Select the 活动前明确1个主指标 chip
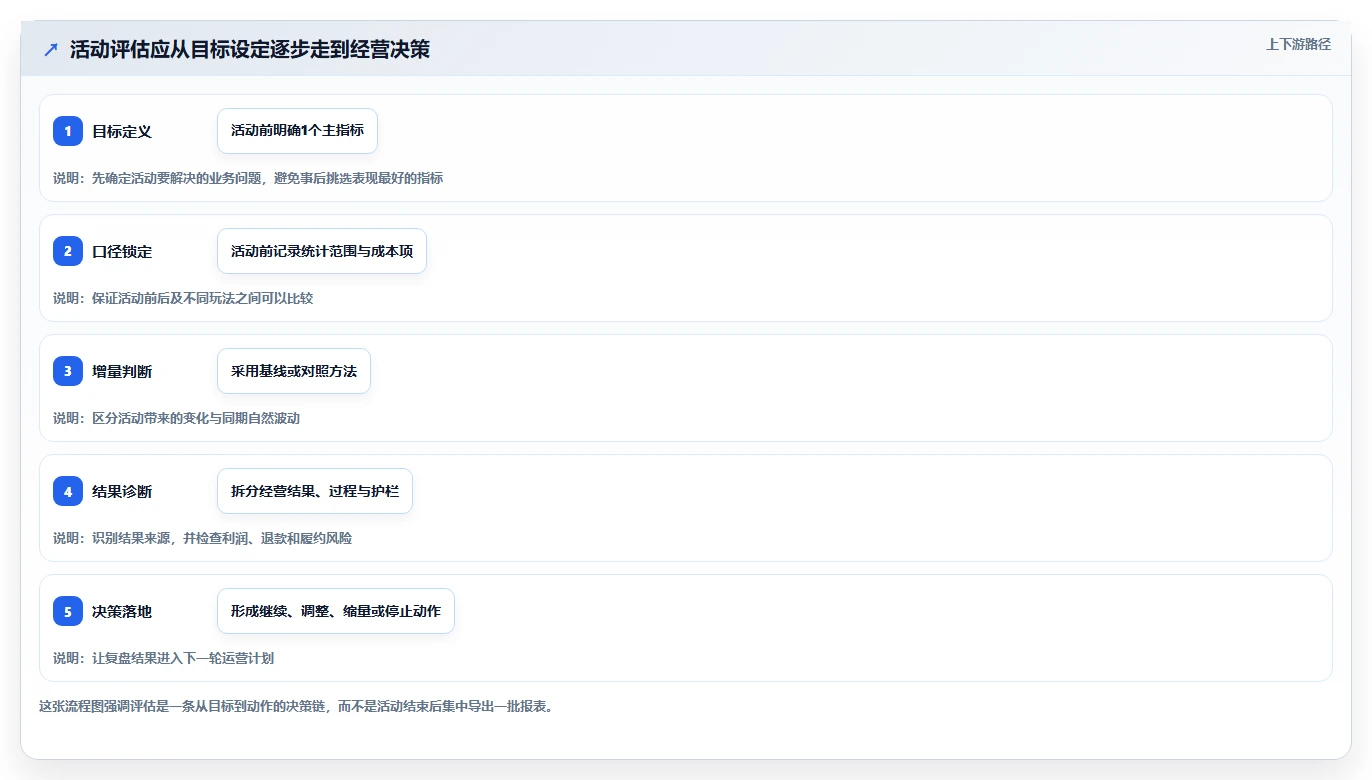 [297, 131]
